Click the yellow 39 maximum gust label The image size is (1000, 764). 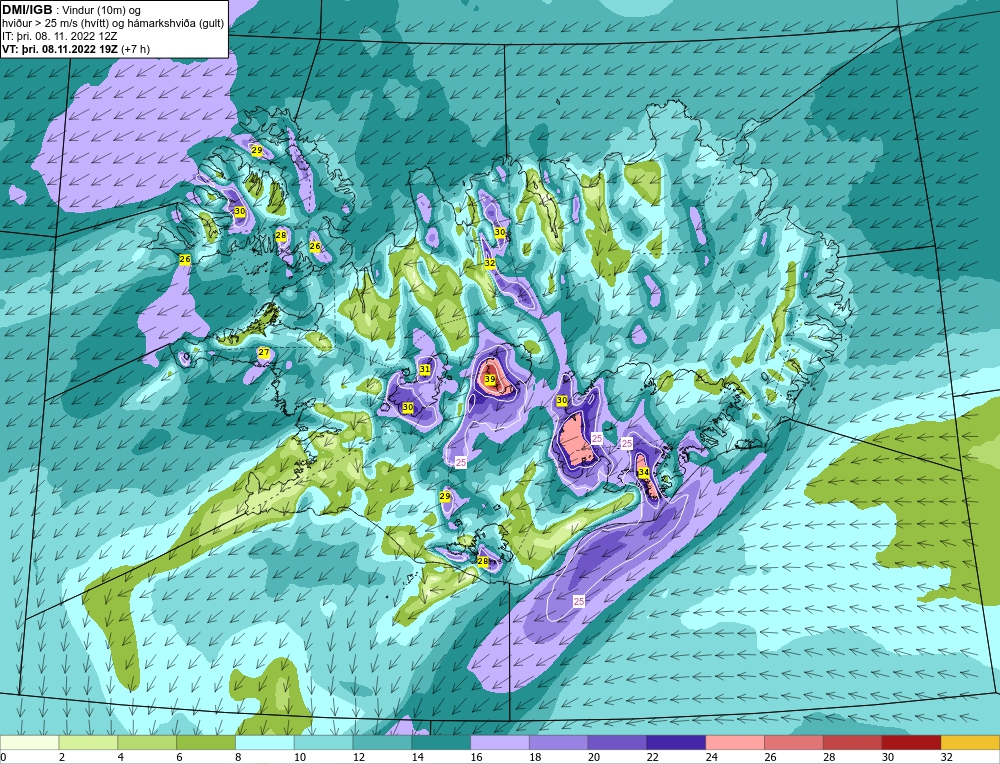[x=490, y=379]
